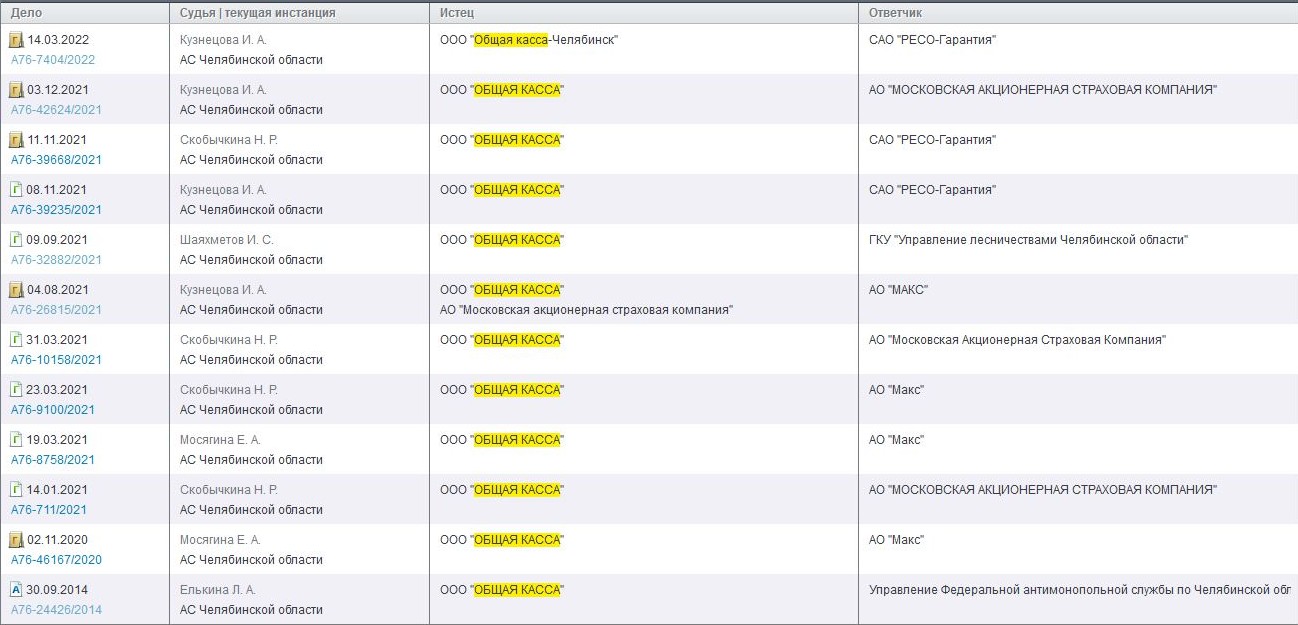
Task: Open case А76-39235/2021
Action: 56,210
